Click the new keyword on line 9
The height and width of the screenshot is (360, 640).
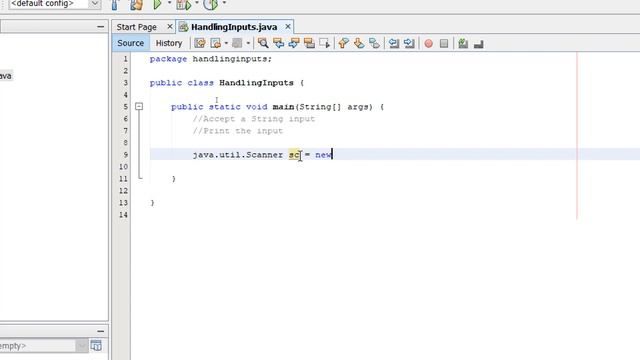[323, 155]
